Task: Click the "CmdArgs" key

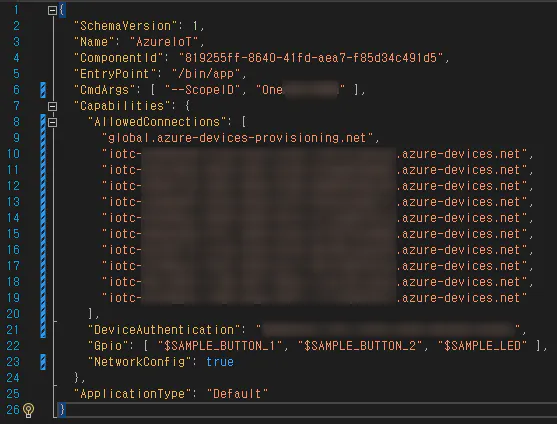Action: (105, 90)
